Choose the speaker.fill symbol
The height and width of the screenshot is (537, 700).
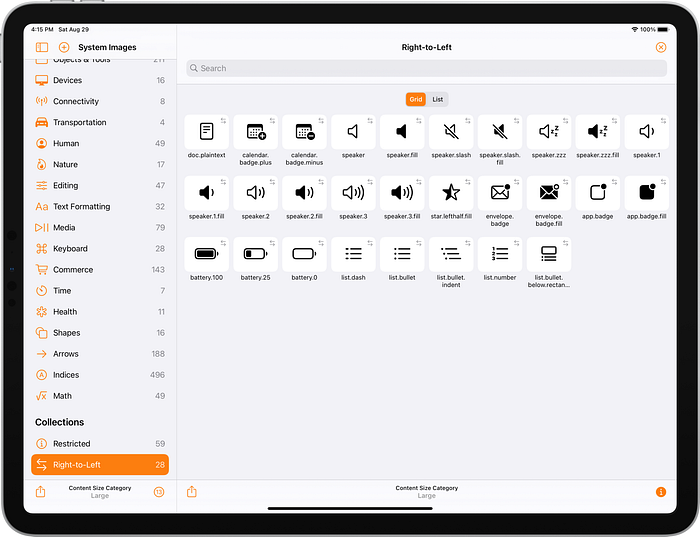point(402,132)
